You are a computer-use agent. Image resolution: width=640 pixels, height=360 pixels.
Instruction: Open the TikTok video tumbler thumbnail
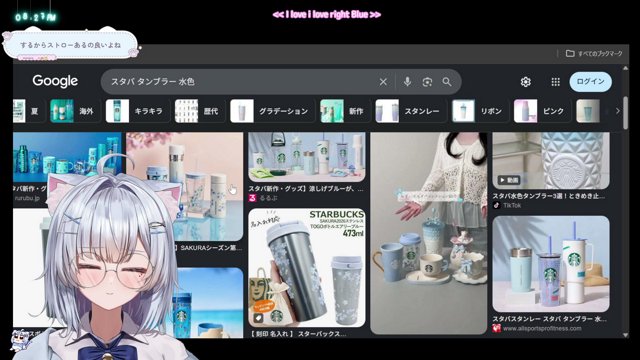point(551,160)
